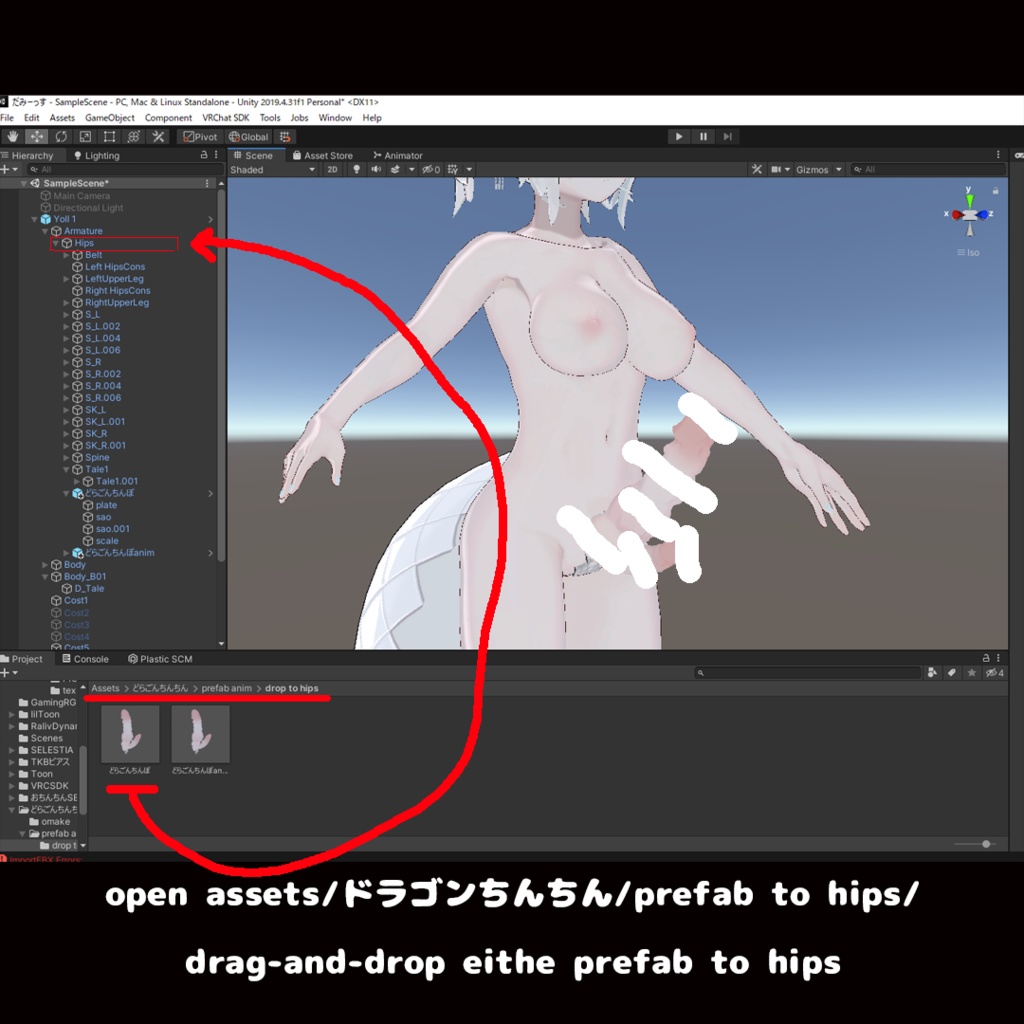Select the Move tool
The height and width of the screenshot is (1024, 1024).
click(37, 136)
